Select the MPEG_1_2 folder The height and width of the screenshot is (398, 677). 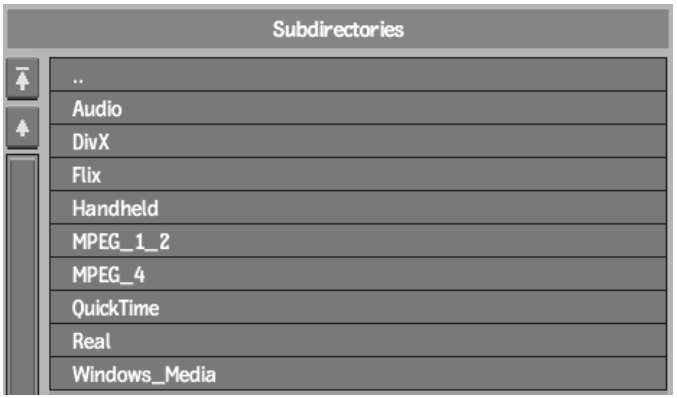358,241
